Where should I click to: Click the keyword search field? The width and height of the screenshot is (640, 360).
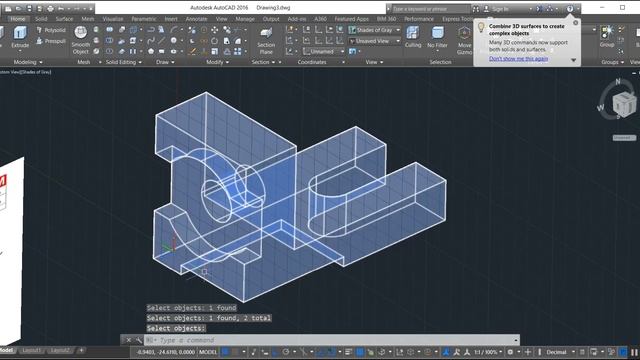430,9
